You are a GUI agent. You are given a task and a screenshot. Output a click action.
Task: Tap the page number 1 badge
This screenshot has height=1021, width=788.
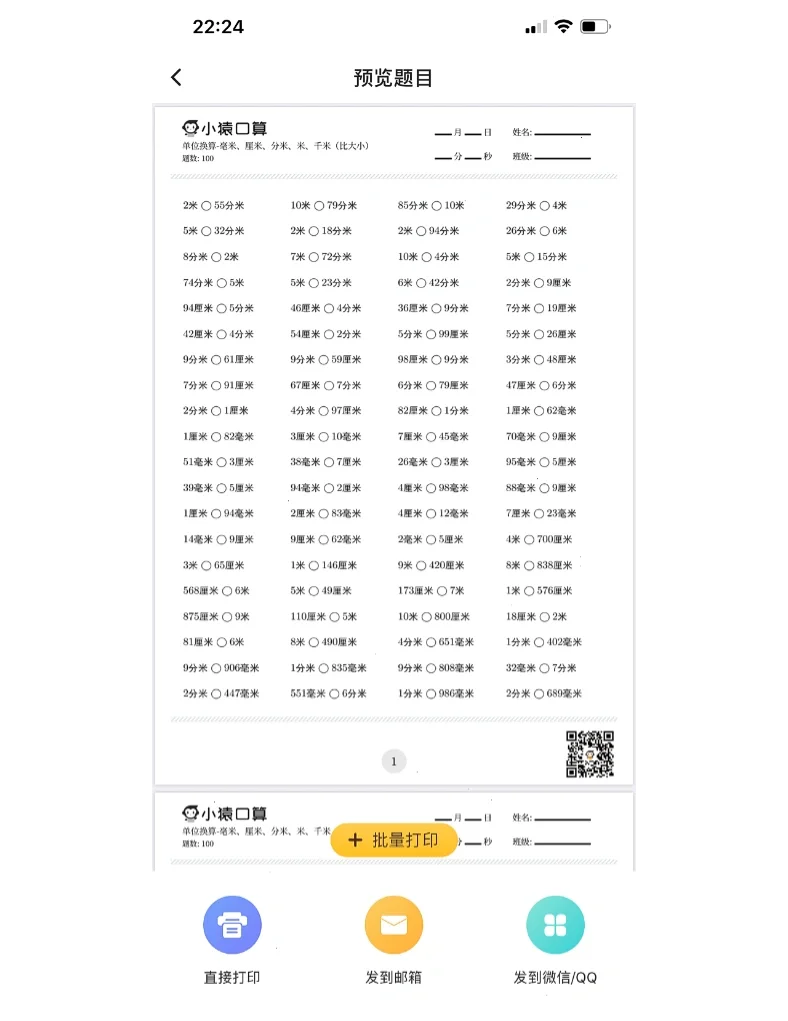pos(393,761)
